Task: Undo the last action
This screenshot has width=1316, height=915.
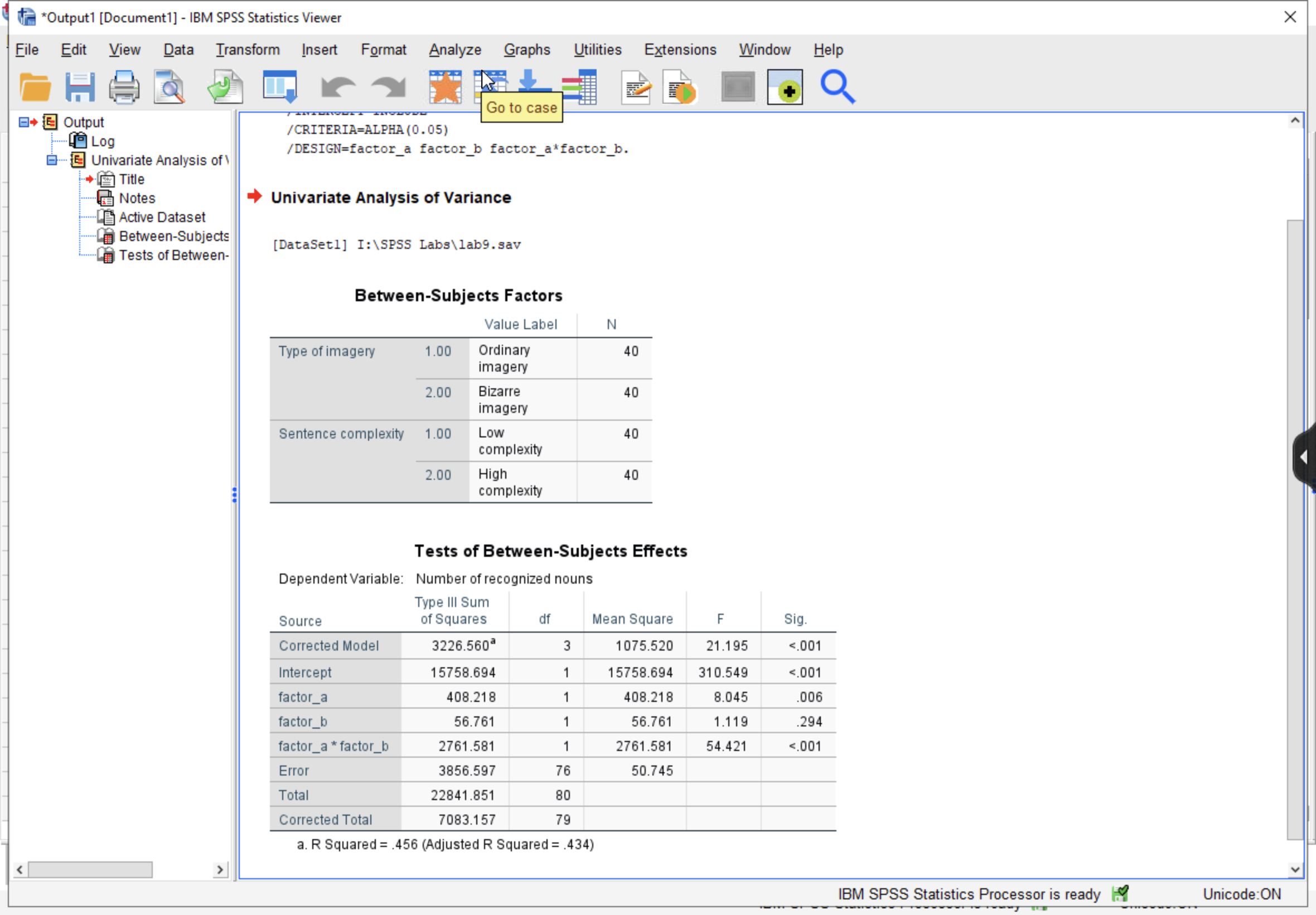Action: point(338,86)
